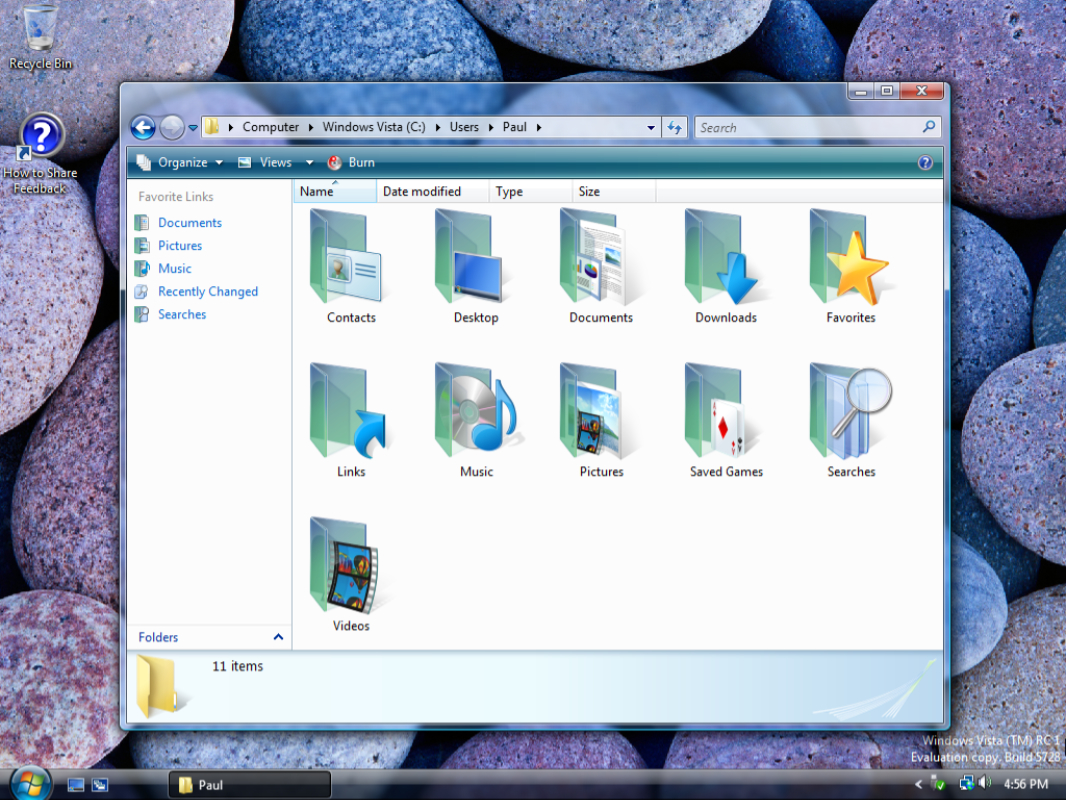Open the Organize dropdown menu
The image size is (1066, 800).
[x=181, y=163]
